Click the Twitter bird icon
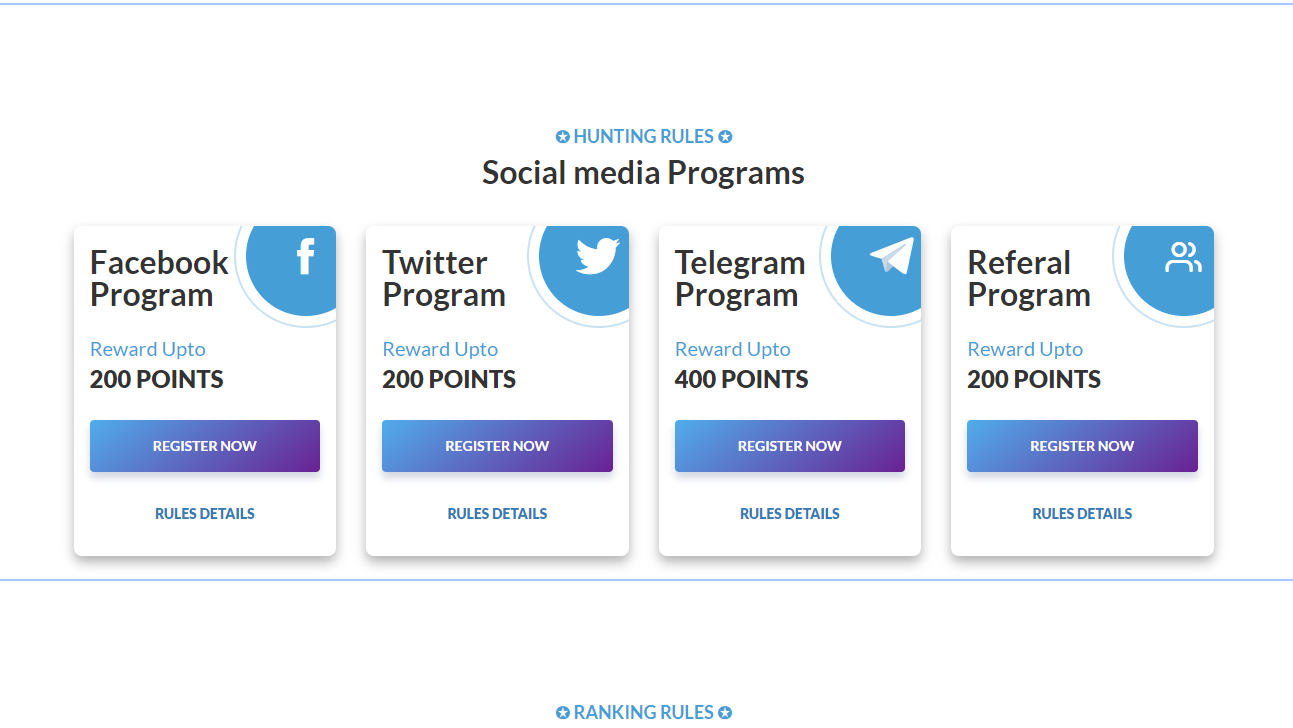Screen dimensions: 1293x728 [x=597, y=256]
